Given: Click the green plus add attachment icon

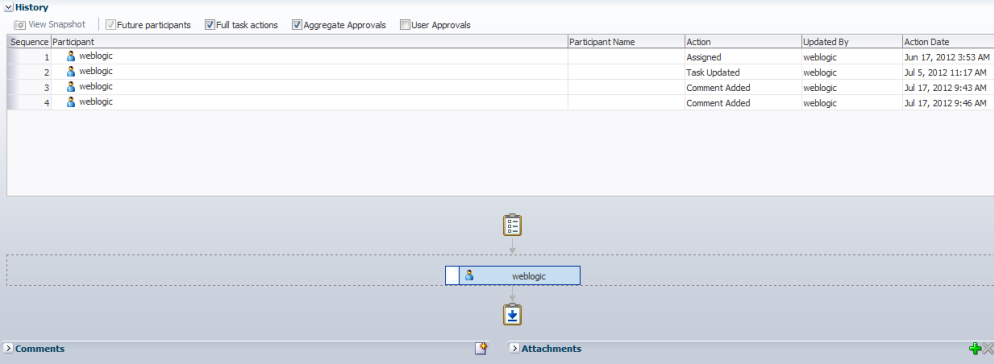Looking at the screenshot, I should pyautogui.click(x=975, y=348).
